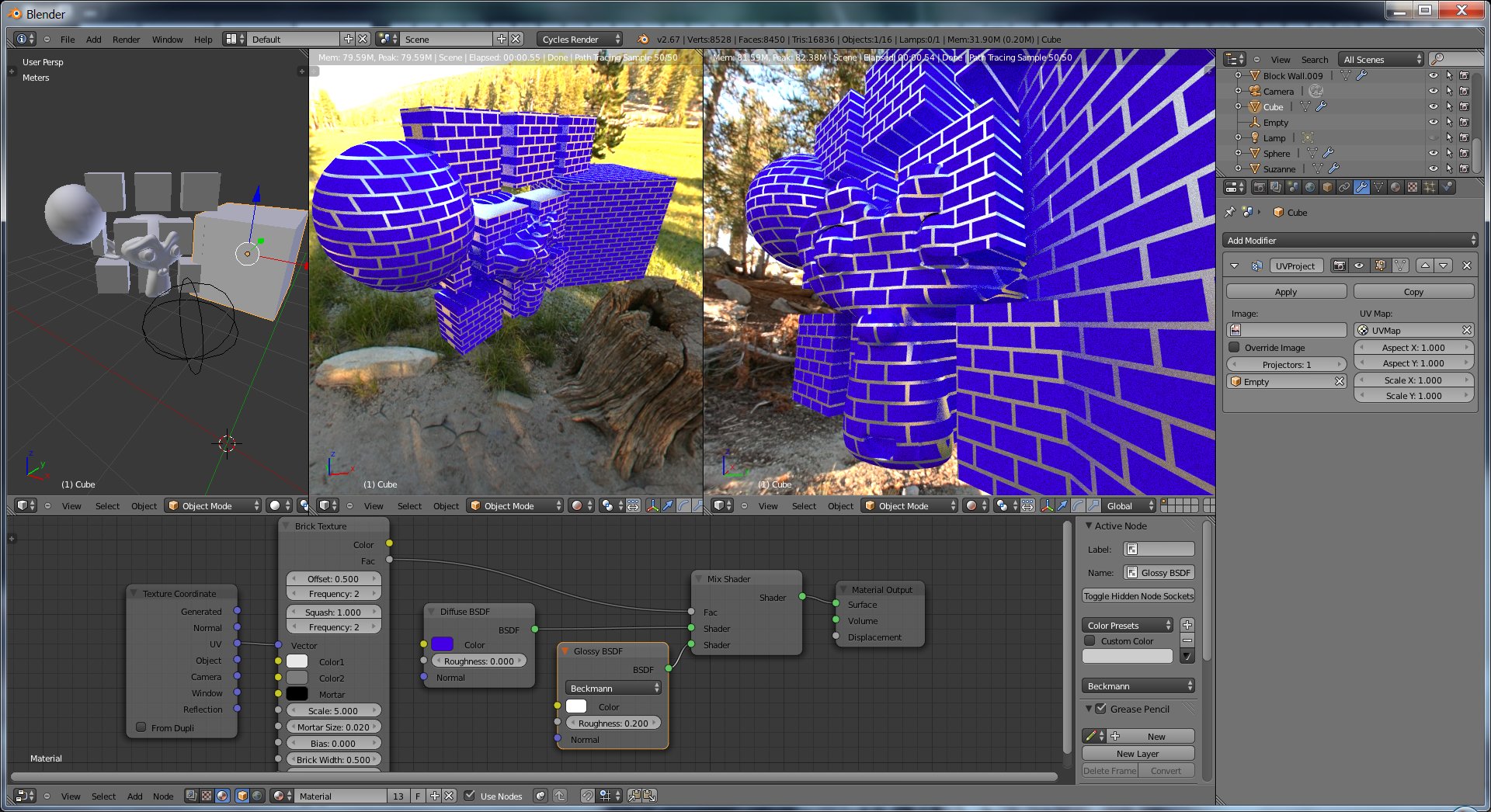Click the Brick Texture black Mortar color swatch
The image size is (1491, 812).
click(x=297, y=694)
